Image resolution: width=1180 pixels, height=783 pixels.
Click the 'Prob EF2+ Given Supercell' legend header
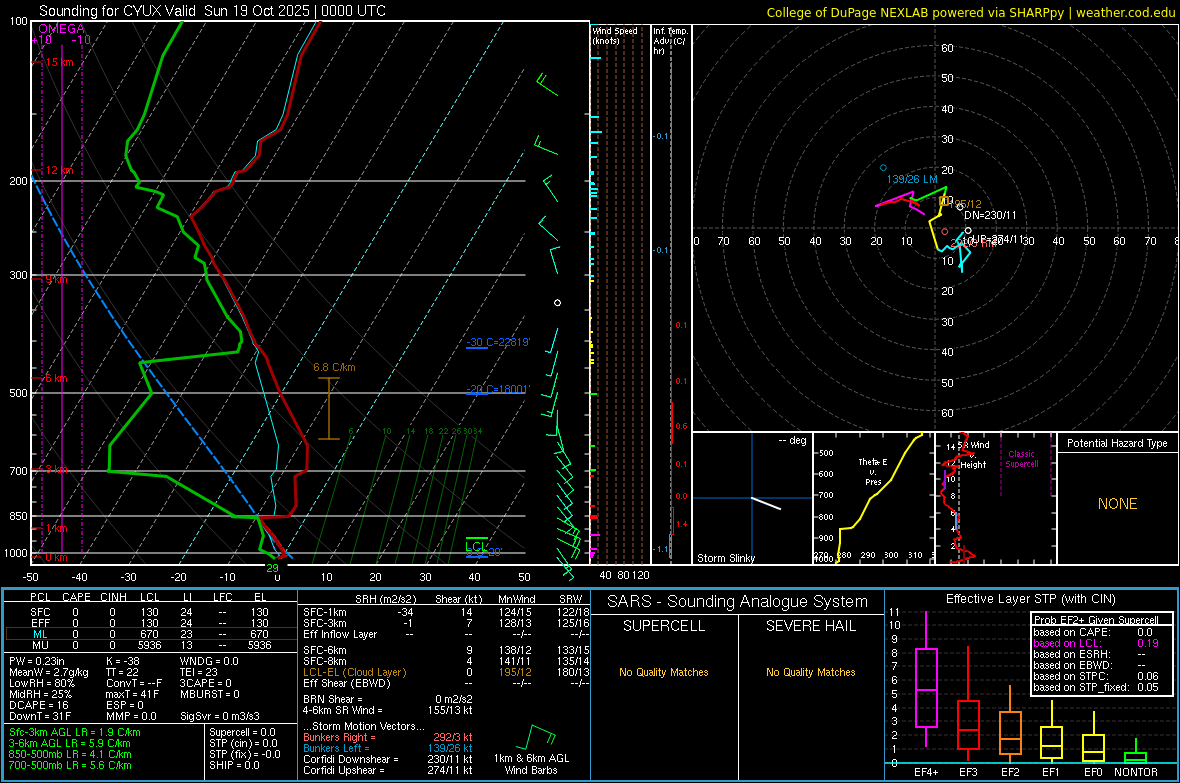tap(1096, 620)
